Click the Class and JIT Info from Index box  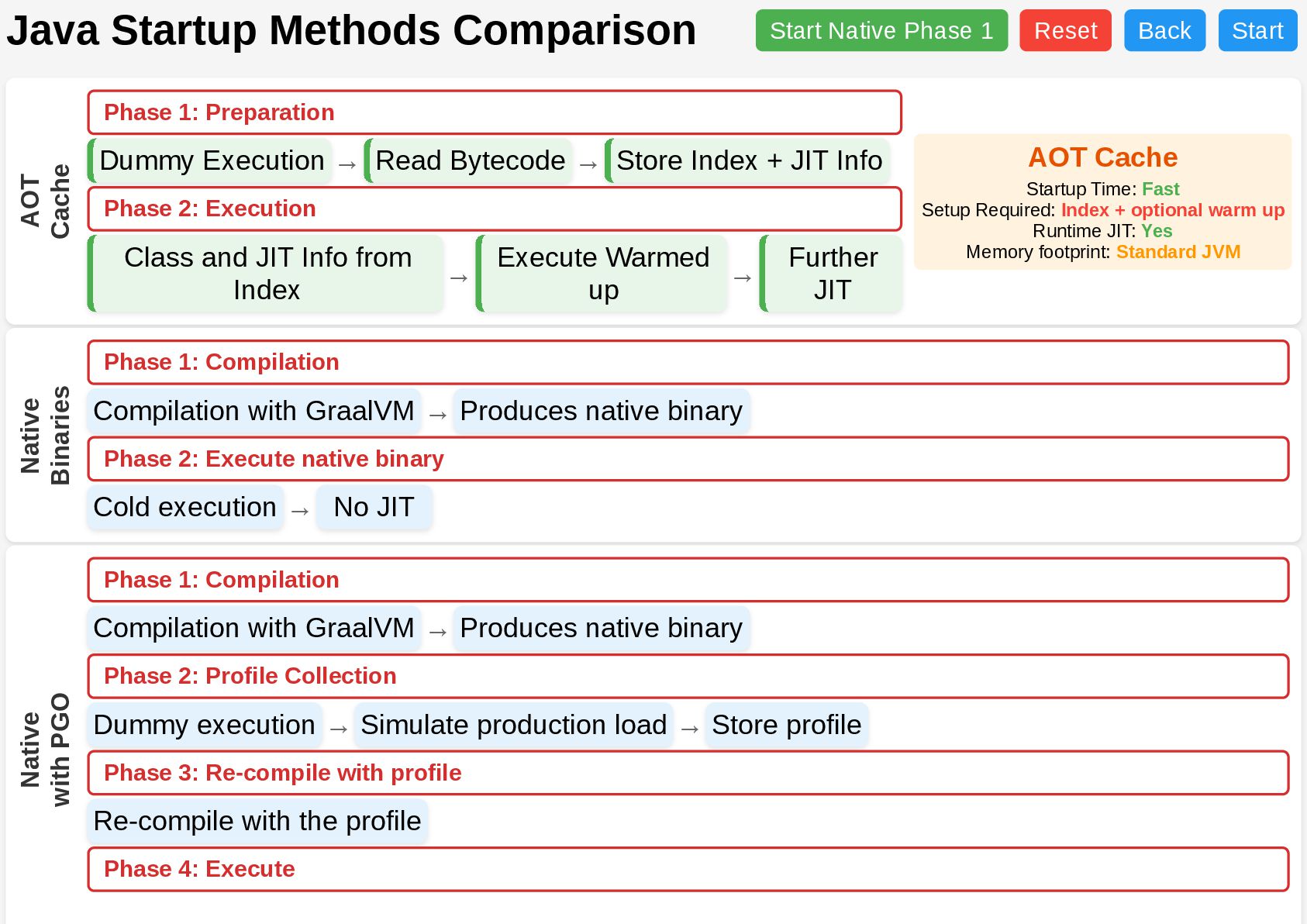(267, 274)
